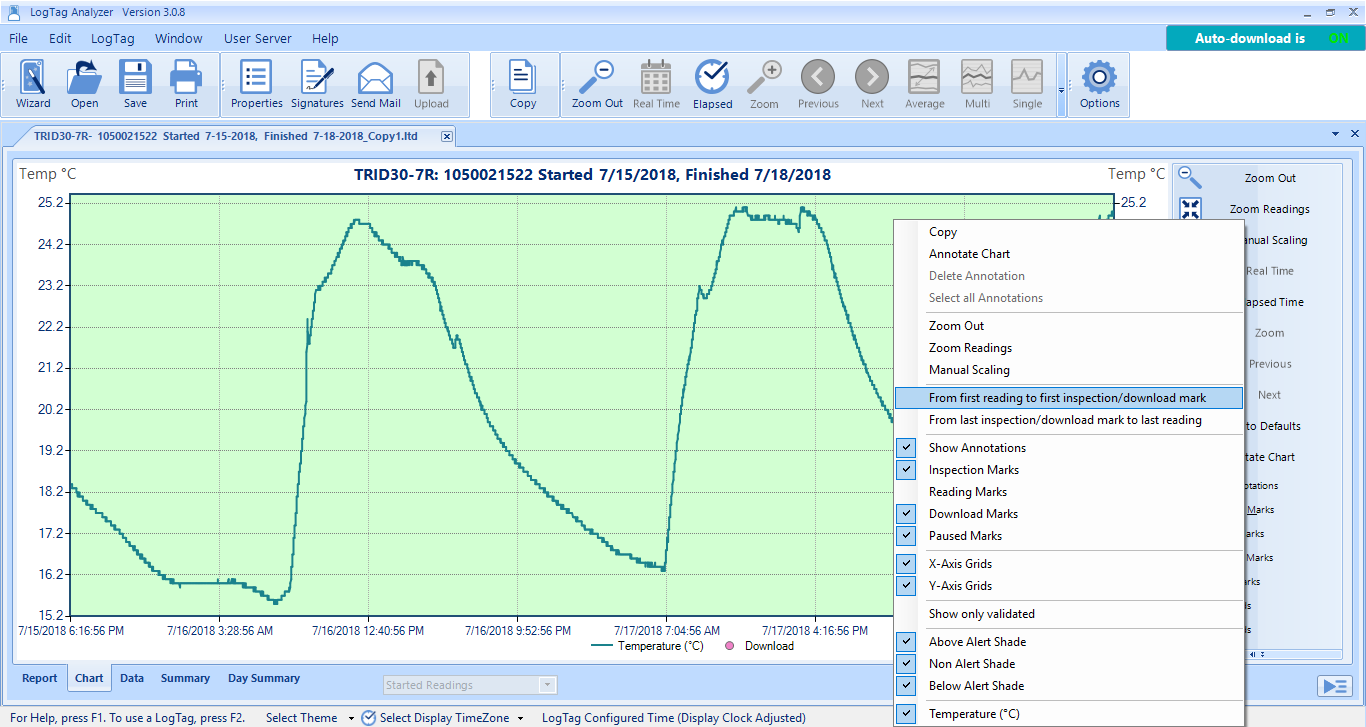Image resolution: width=1366 pixels, height=727 pixels.
Task: Click the Open folder icon
Action: point(84,84)
